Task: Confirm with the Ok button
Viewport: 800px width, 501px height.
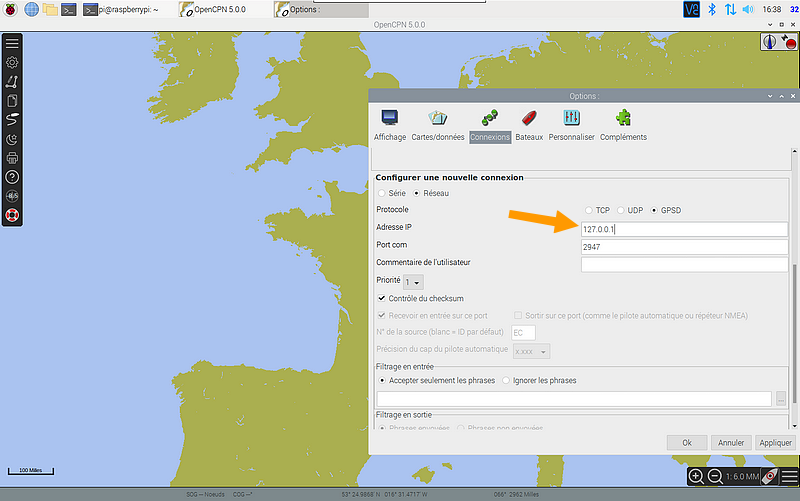Action: [x=687, y=443]
